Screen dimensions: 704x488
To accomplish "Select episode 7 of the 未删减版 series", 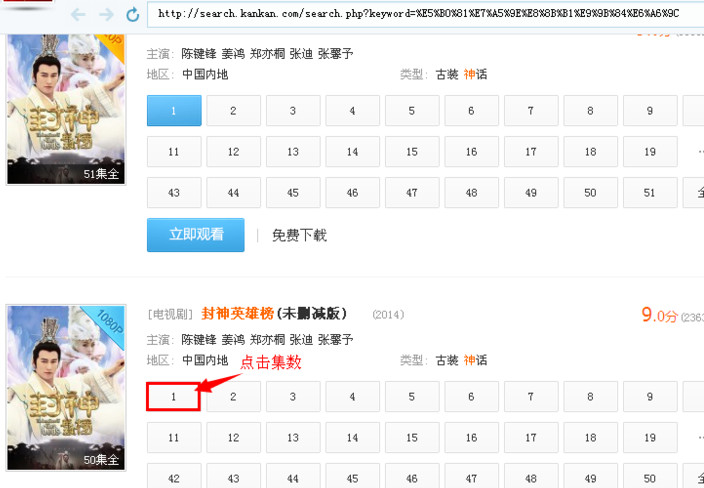I will coord(531,396).
